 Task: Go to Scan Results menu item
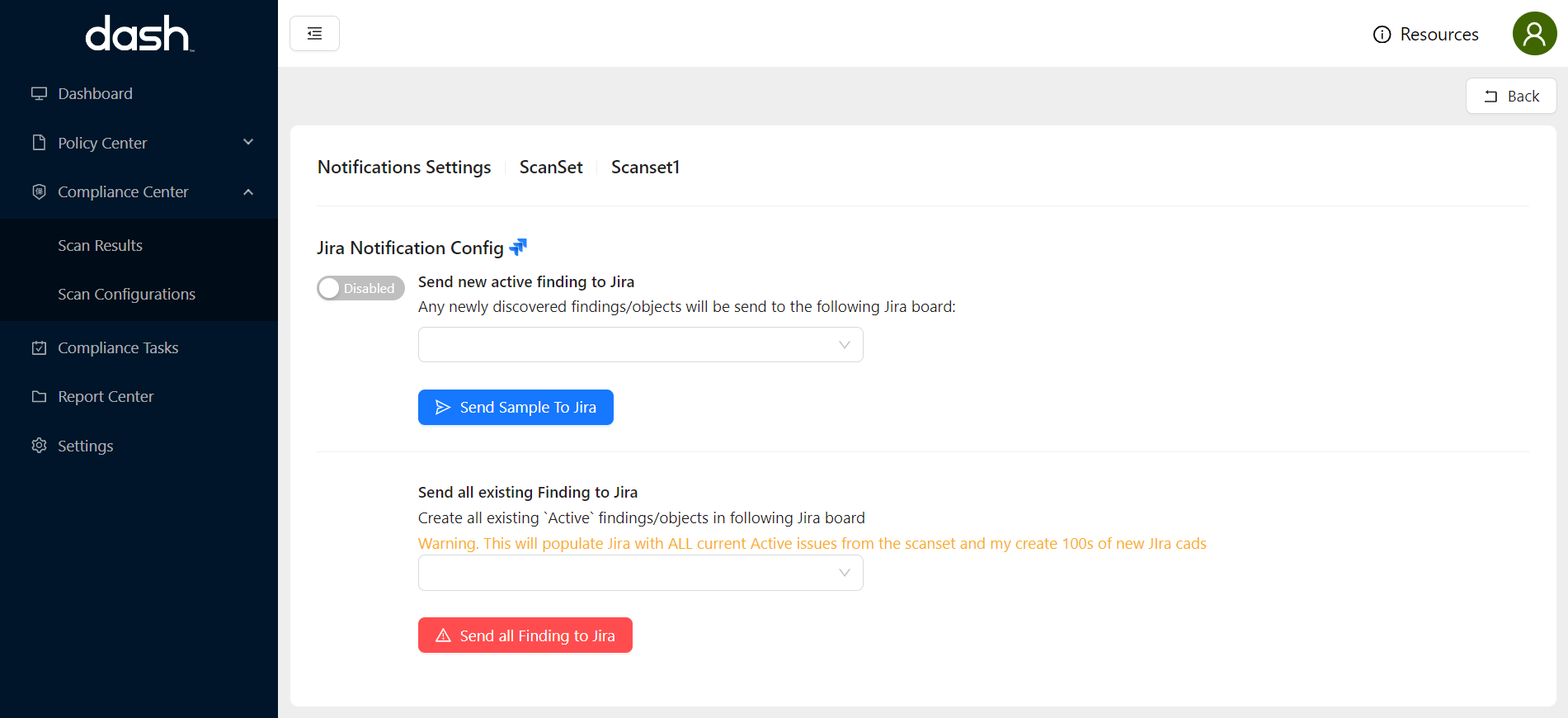pos(100,245)
